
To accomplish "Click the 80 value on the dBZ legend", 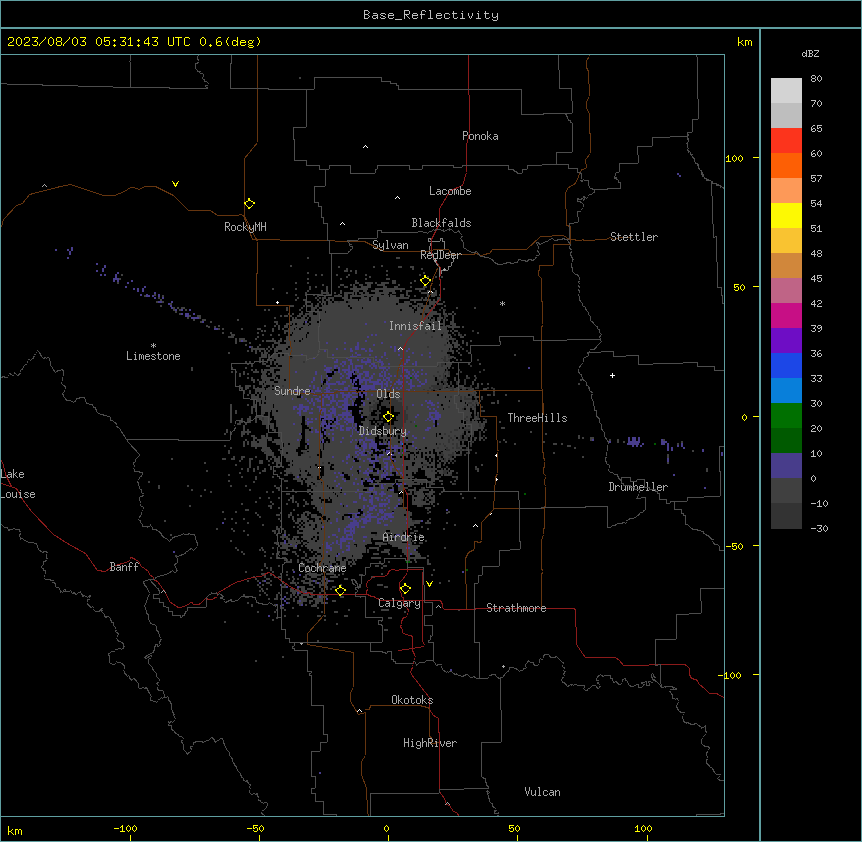I will (816, 79).
